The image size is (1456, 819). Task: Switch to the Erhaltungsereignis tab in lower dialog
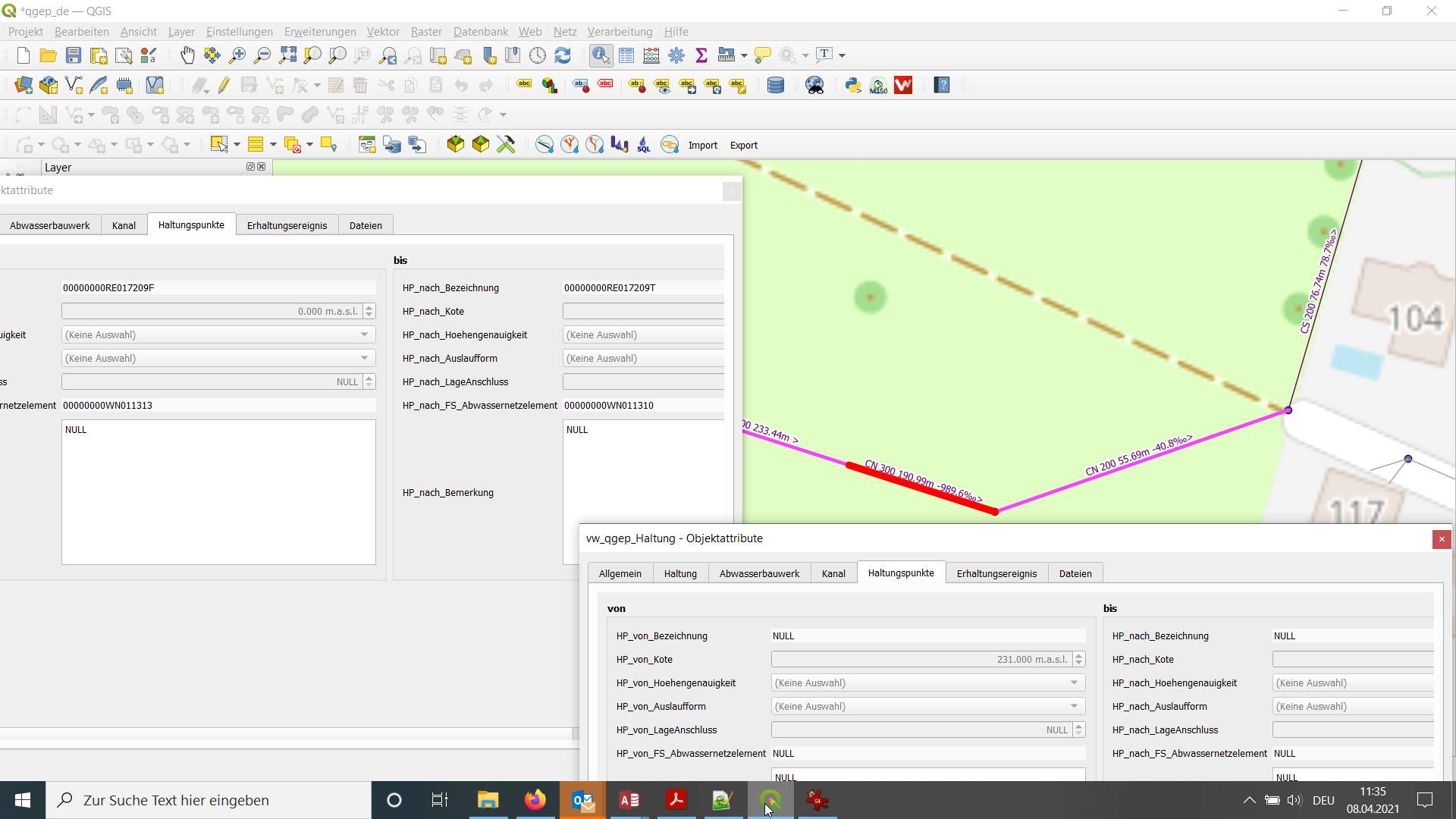(996, 573)
